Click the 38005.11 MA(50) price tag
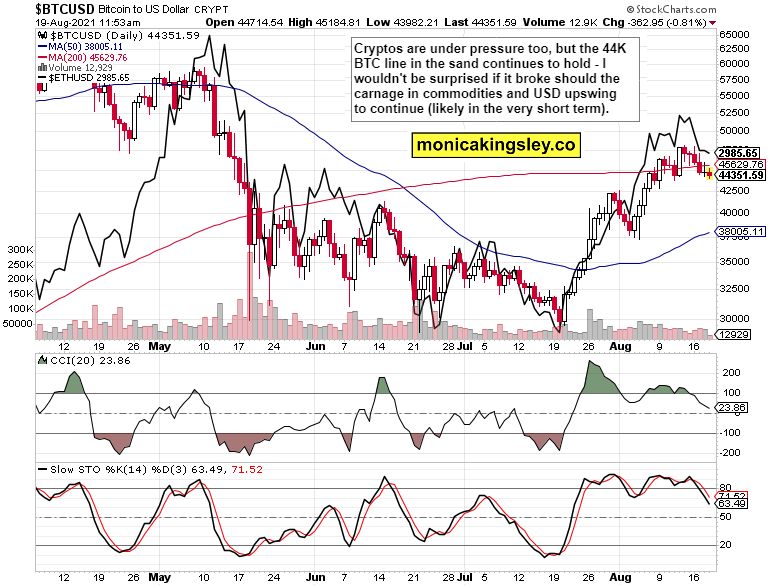This screenshot has width=770, height=588. pos(741,231)
